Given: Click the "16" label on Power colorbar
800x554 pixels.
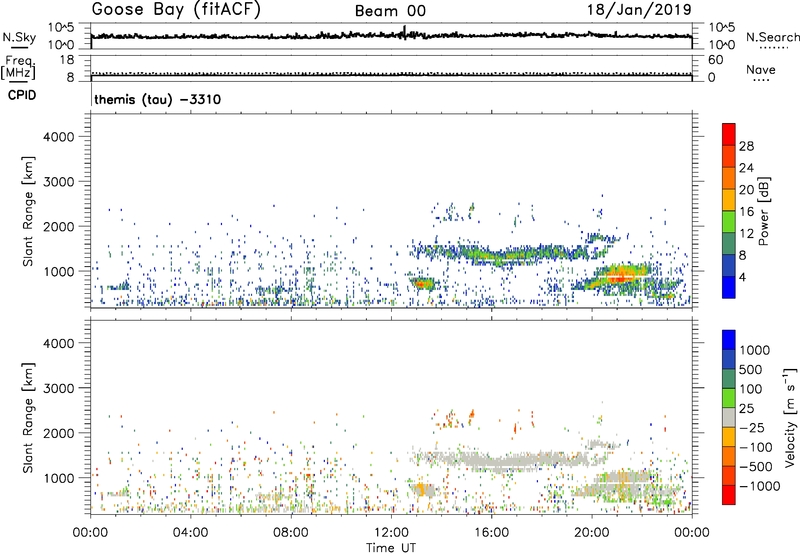Looking at the screenshot, I should (x=746, y=212).
